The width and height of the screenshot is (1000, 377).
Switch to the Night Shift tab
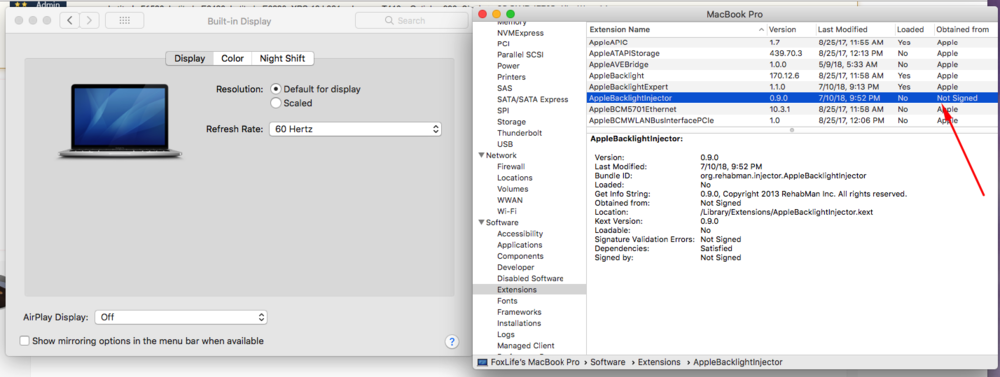[x=283, y=58]
